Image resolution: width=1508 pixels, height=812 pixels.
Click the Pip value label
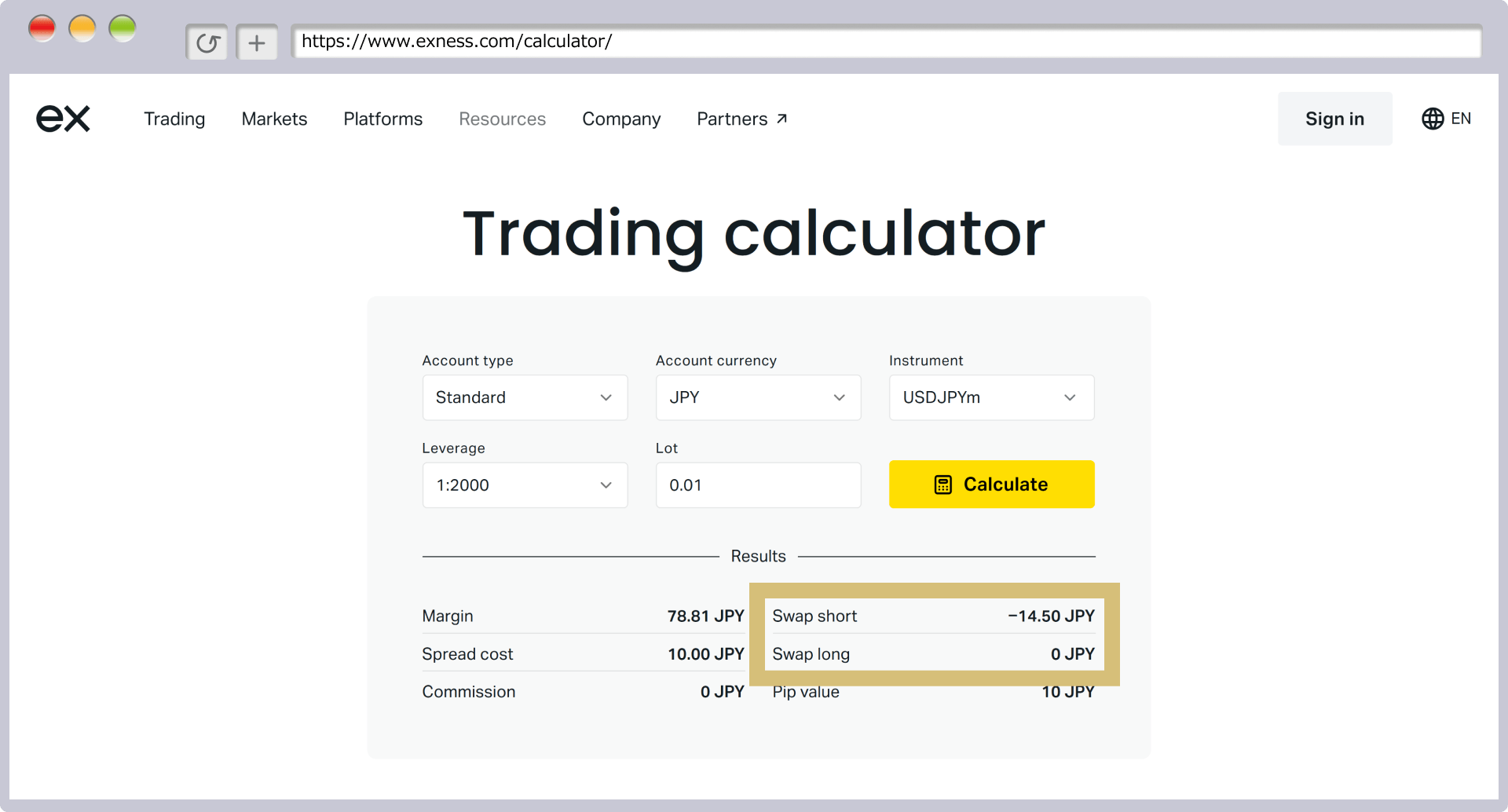tap(806, 692)
